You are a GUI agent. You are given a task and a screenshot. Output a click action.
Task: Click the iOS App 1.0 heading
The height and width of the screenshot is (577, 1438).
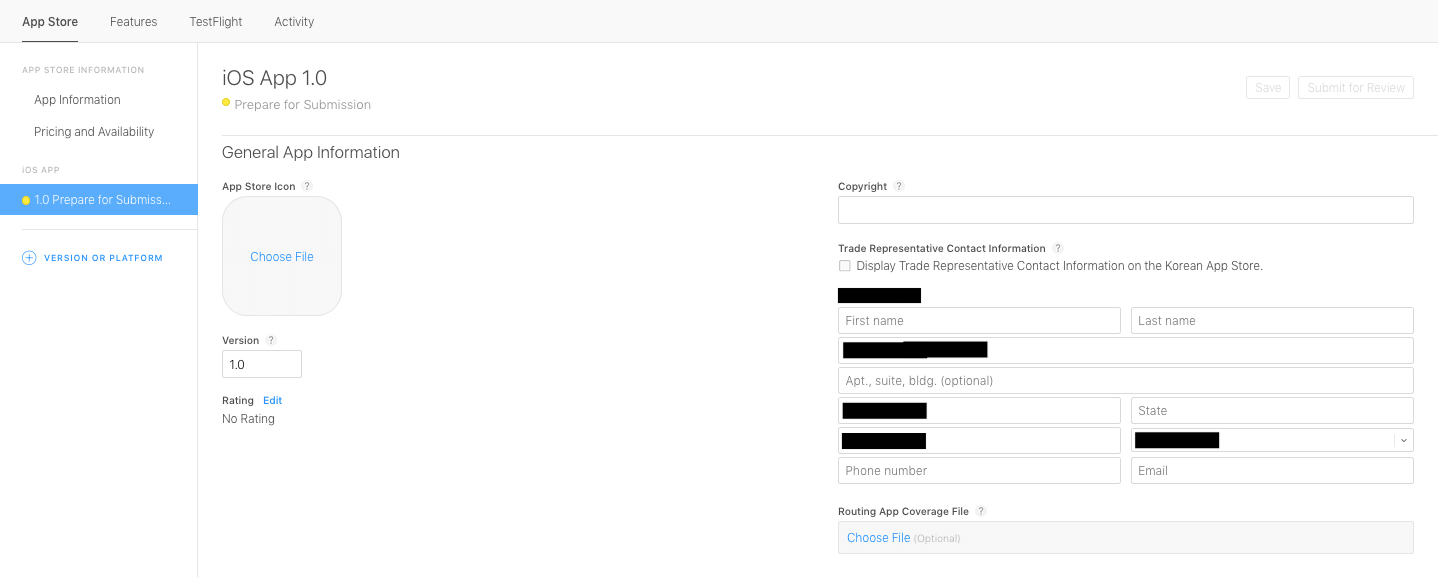(x=274, y=78)
